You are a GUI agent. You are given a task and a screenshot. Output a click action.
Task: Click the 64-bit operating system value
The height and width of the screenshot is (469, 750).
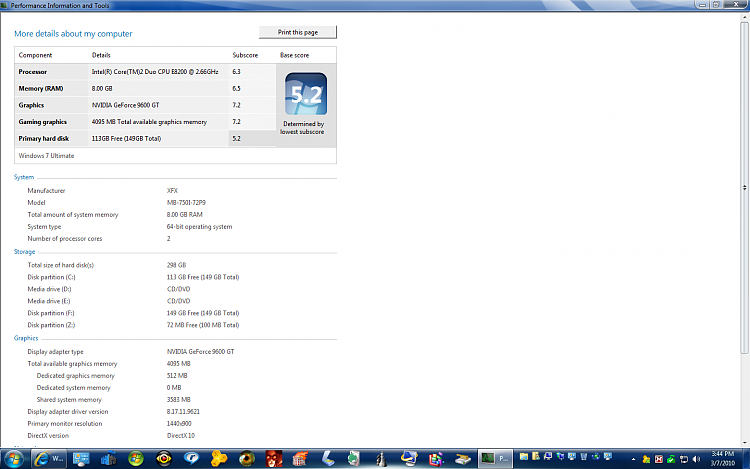199,227
